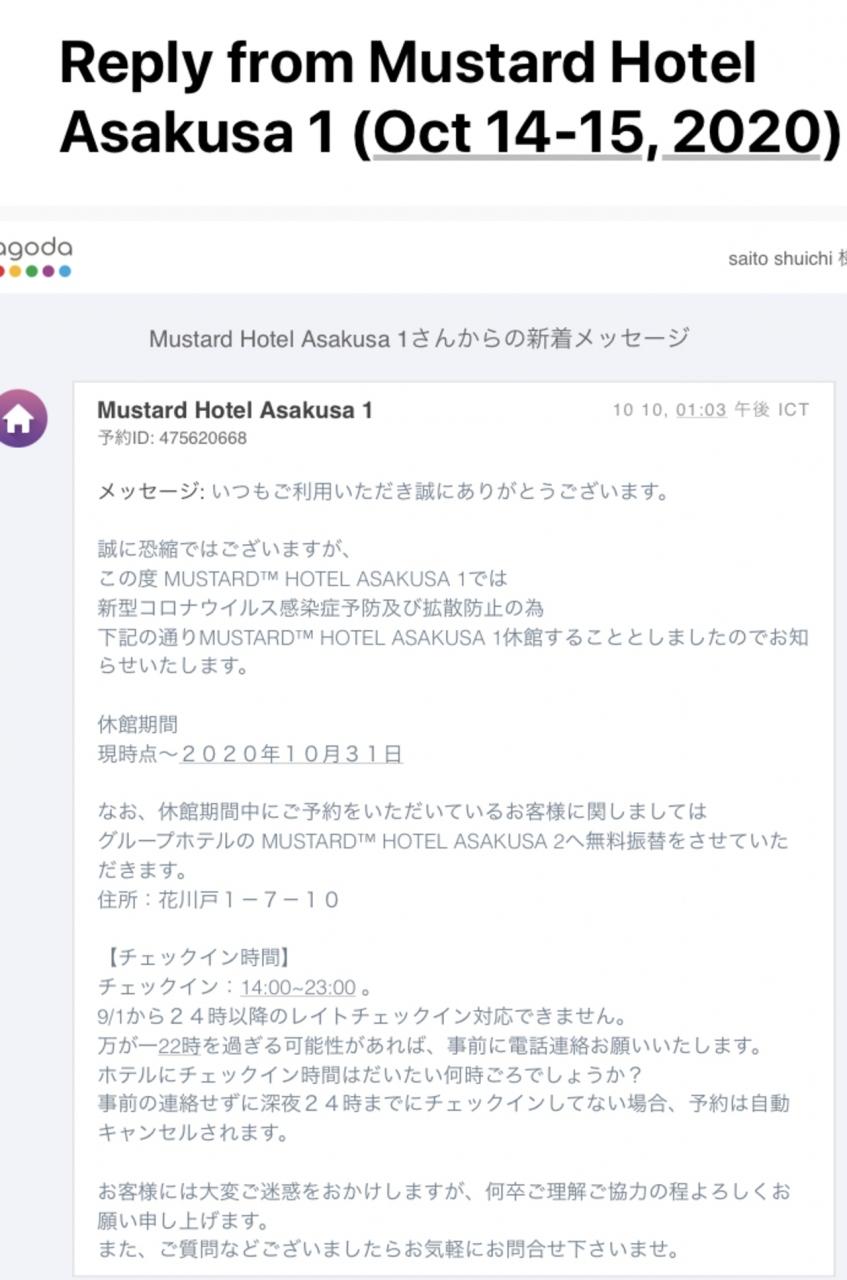The width and height of the screenshot is (847, 1280).
Task: Select the メッセージ: greeting line
Action: [383, 492]
